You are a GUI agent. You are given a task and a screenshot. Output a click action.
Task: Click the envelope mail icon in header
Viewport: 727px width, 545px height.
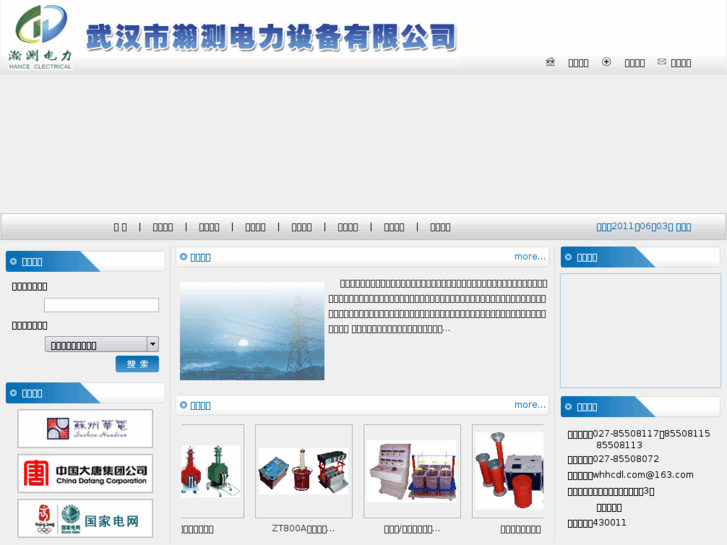[662, 62]
